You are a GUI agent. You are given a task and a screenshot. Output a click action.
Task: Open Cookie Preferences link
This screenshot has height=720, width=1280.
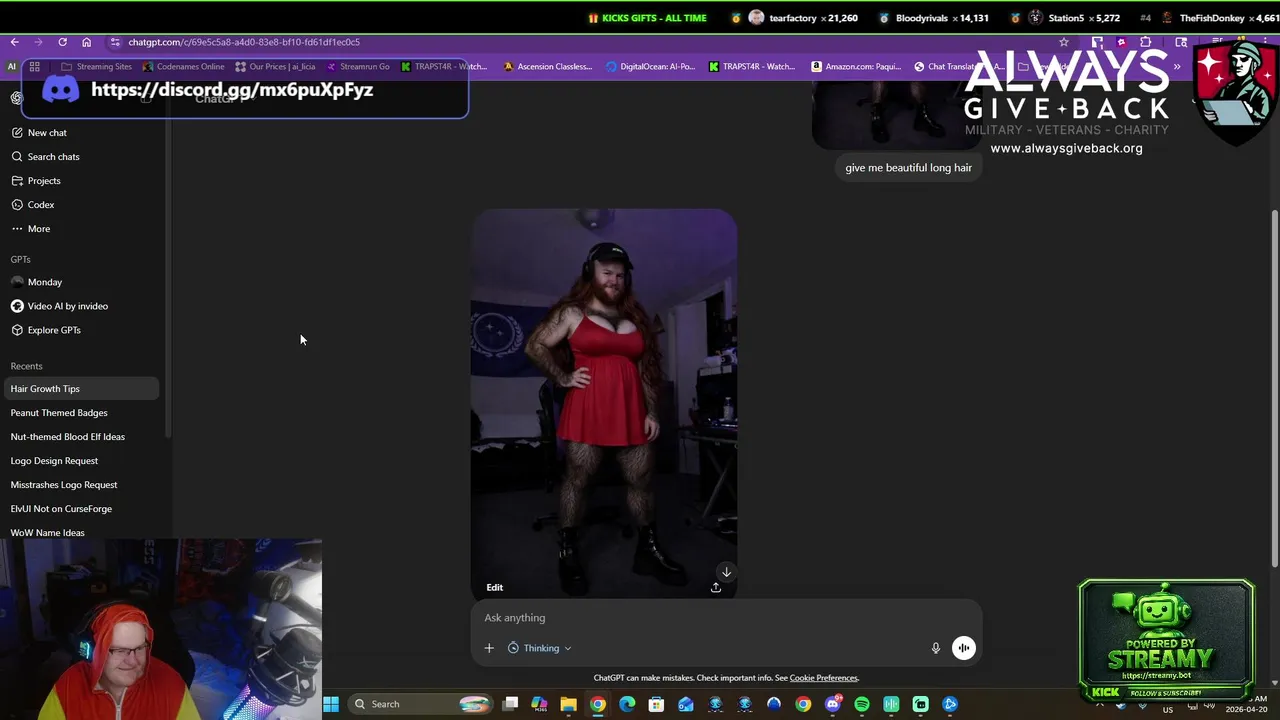823,678
